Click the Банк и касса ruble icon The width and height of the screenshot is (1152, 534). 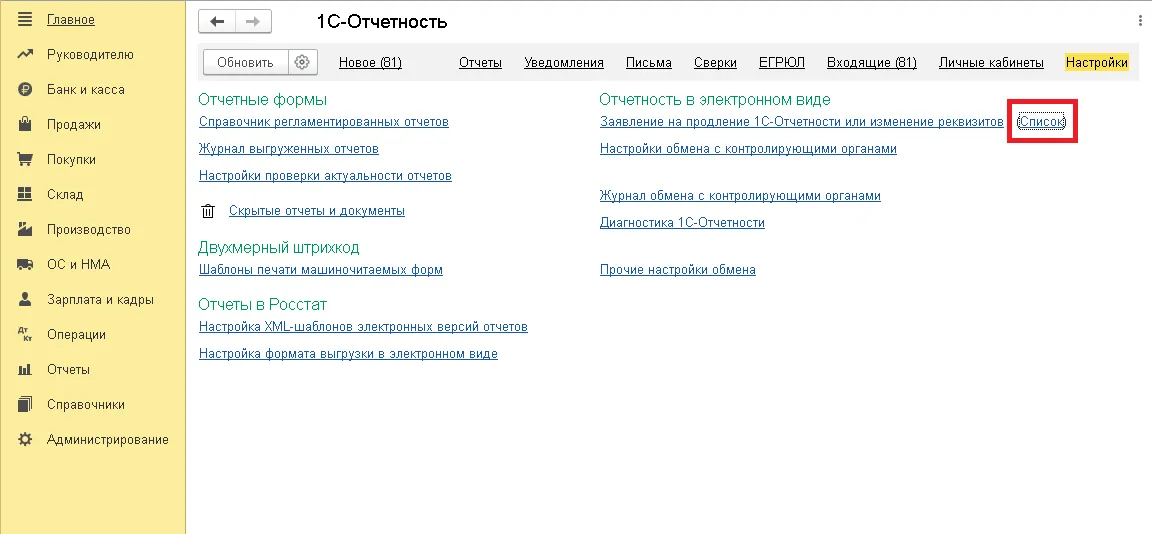pos(25,90)
